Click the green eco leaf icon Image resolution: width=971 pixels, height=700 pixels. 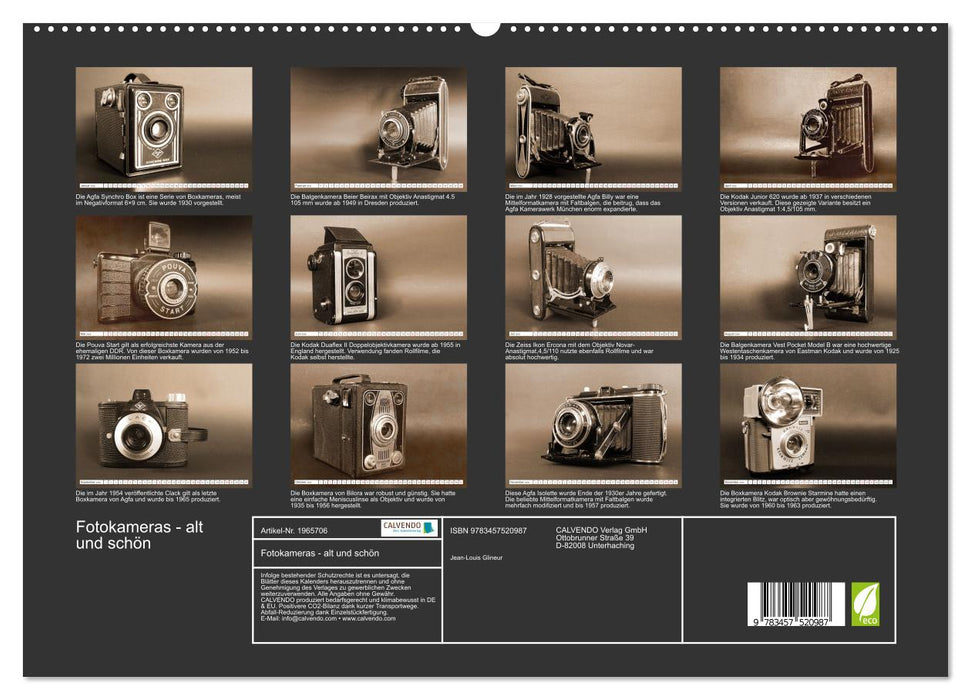(x=865, y=604)
